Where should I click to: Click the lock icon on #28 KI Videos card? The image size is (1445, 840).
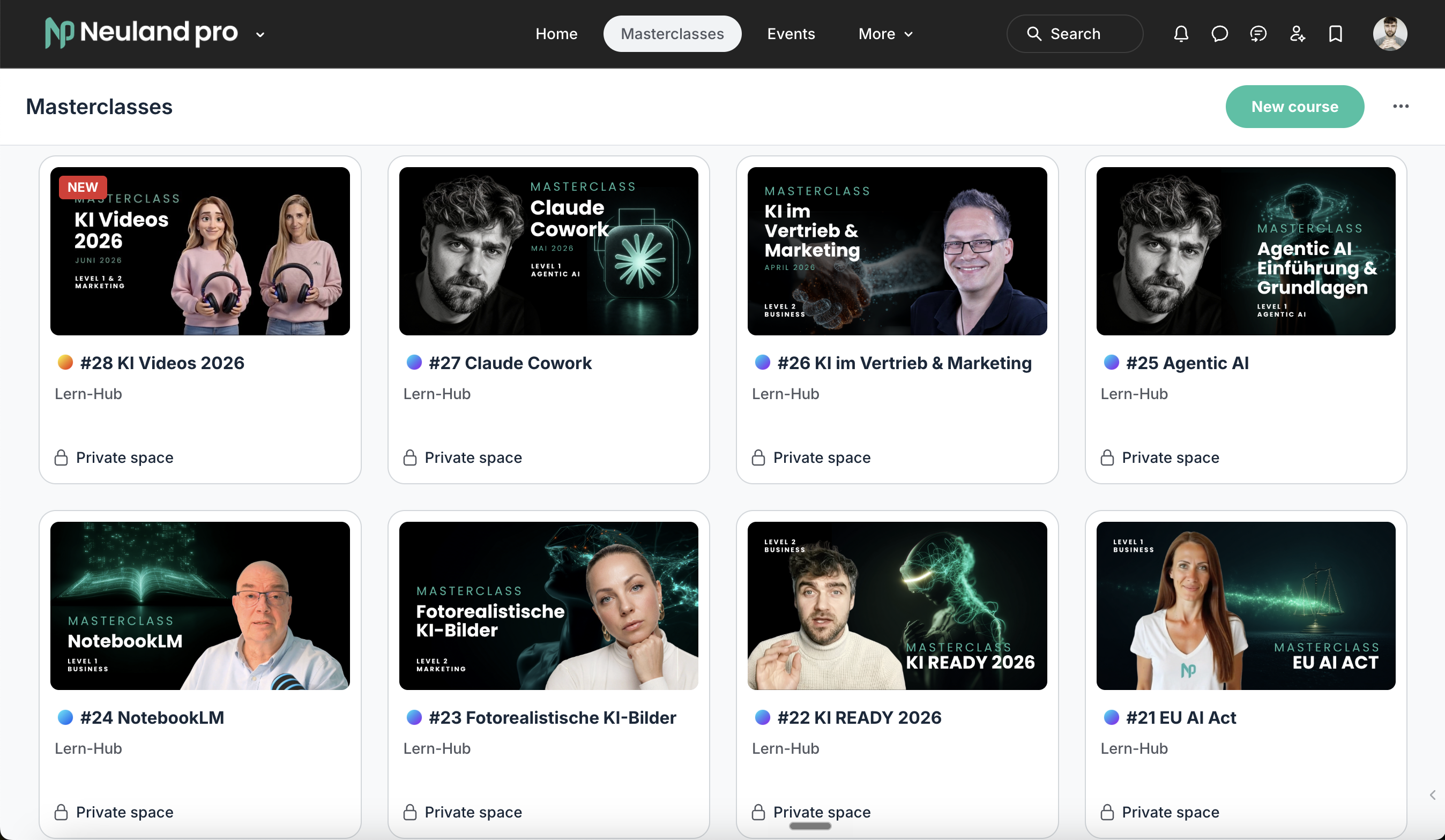click(x=61, y=457)
